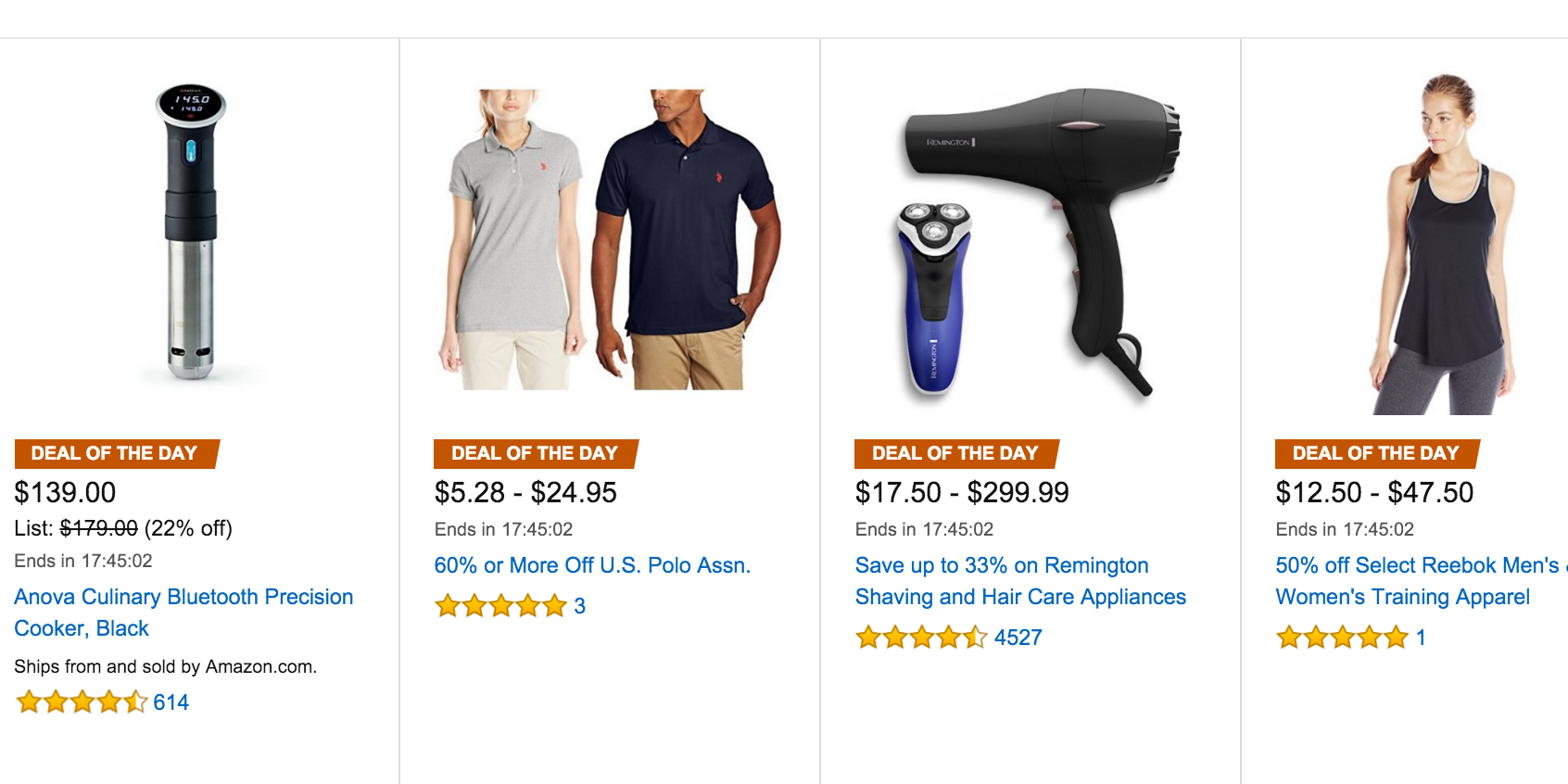Open the Anova Precision Cooker product image
Image resolution: width=1568 pixels, height=784 pixels.
click(x=192, y=234)
